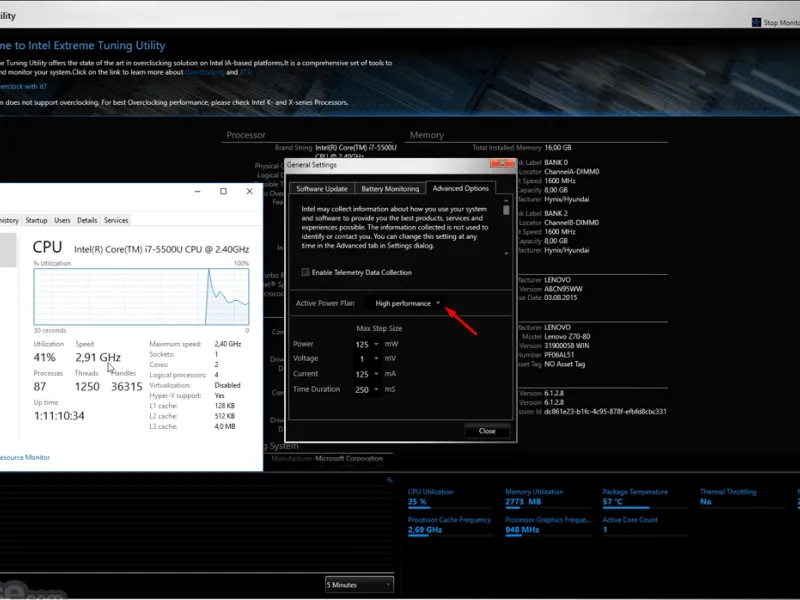Click the red X on General Settings dialog

coord(502,163)
